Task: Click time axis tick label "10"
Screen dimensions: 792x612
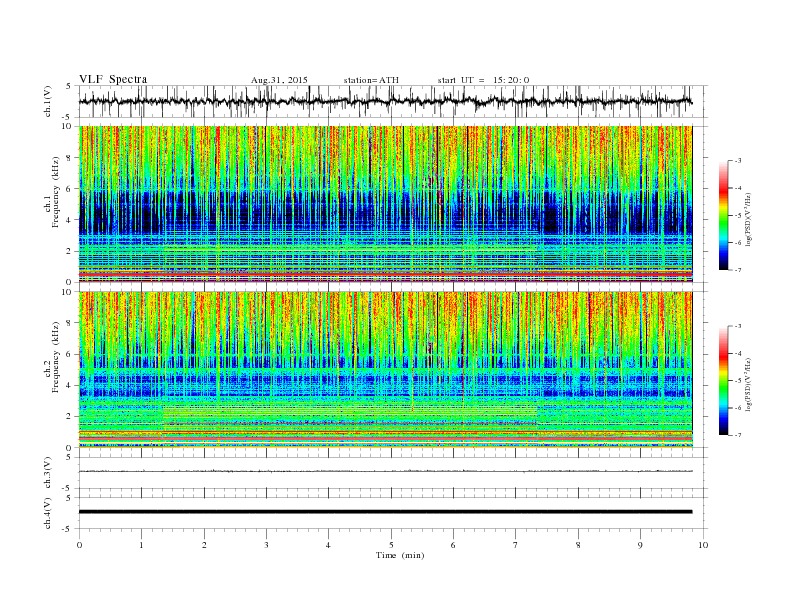Action: [x=703, y=545]
